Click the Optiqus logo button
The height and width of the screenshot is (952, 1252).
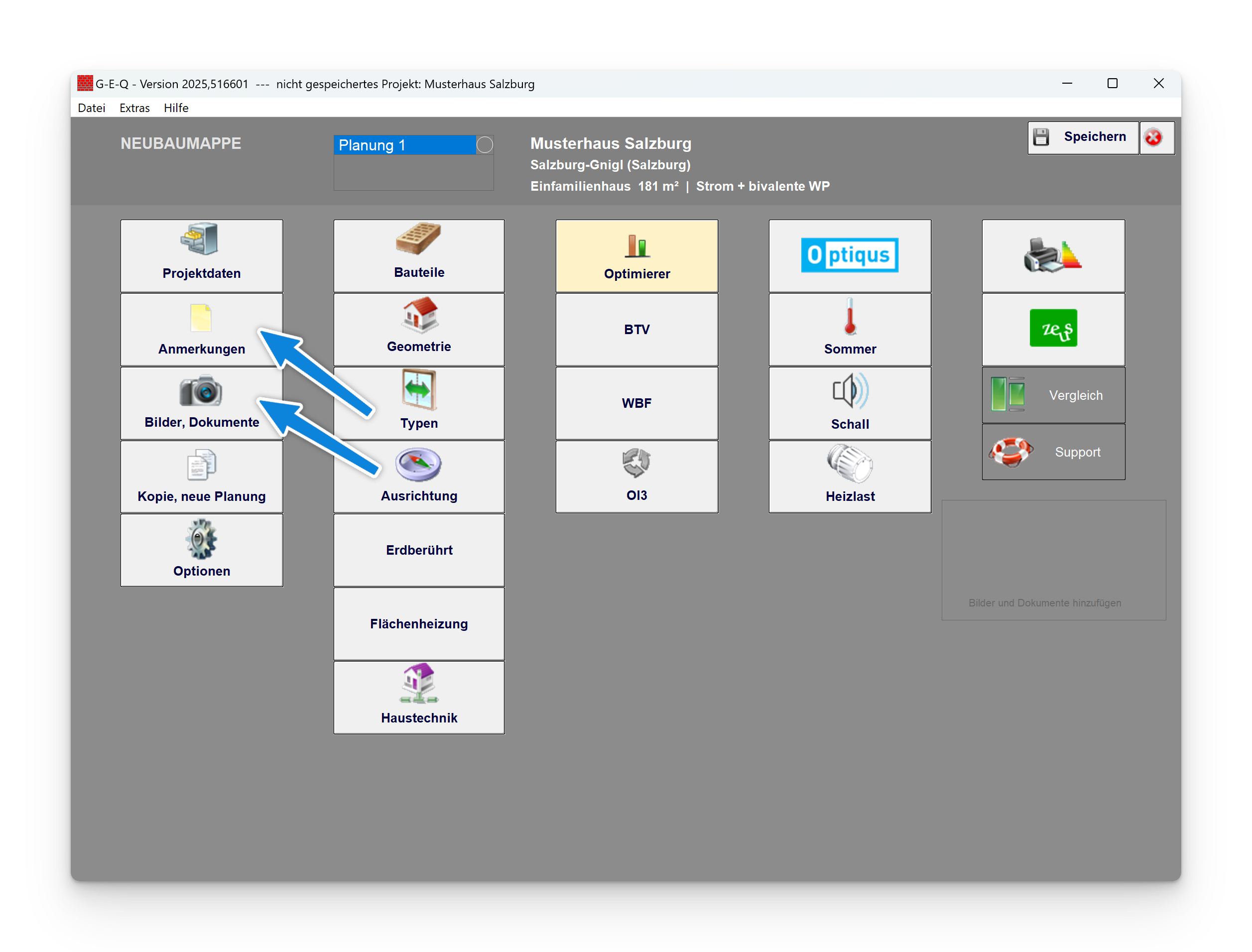point(850,255)
